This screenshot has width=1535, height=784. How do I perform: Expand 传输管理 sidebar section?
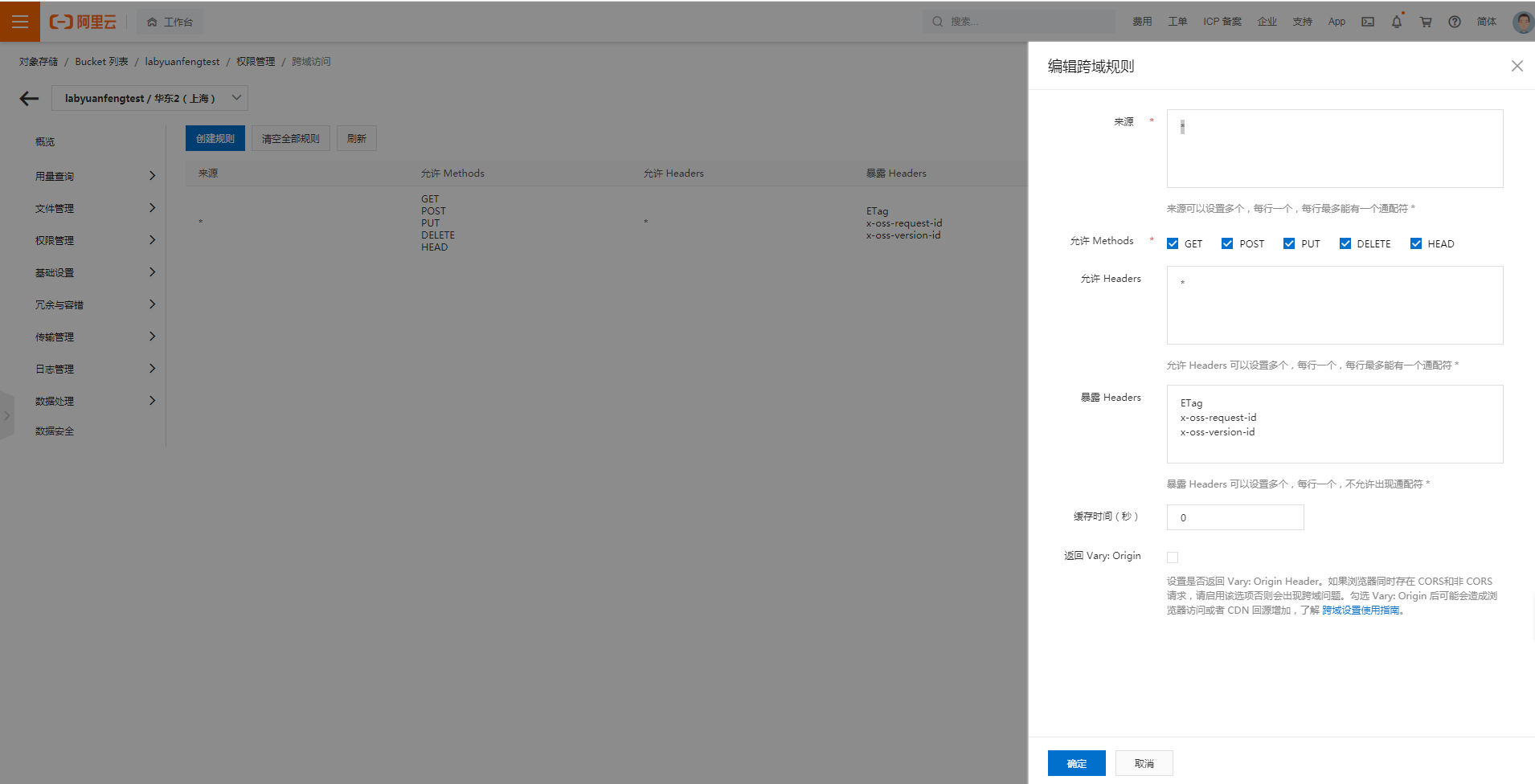(95, 337)
